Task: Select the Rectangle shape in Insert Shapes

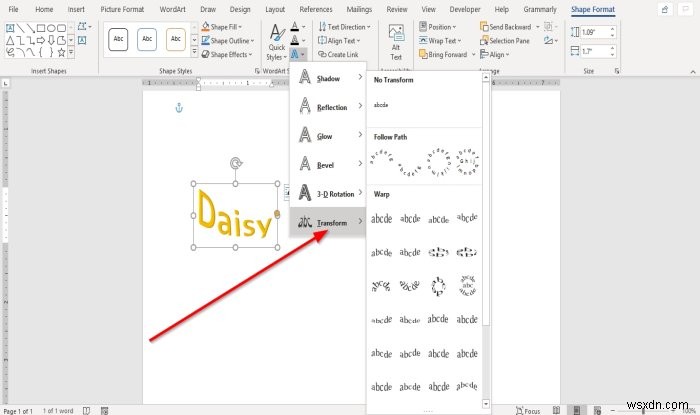Action: click(x=41, y=28)
